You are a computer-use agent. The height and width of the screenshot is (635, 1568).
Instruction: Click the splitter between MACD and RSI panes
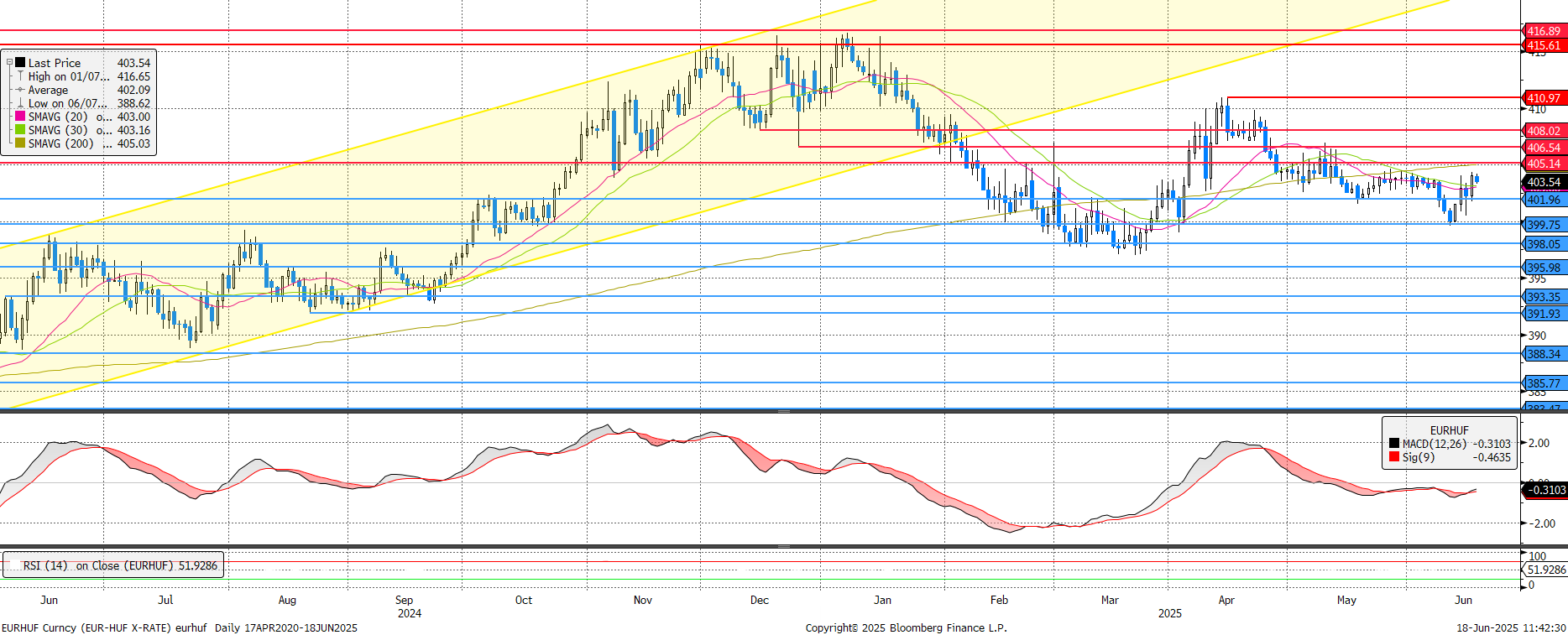click(783, 546)
